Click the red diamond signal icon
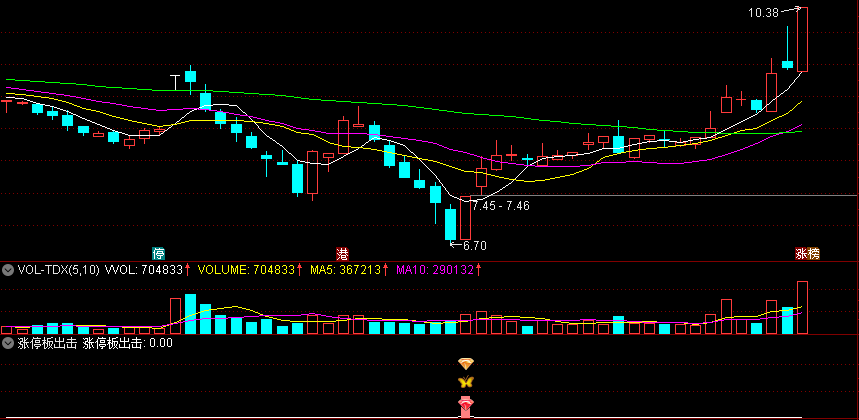Screen dimensions: 859x420 (466, 405)
